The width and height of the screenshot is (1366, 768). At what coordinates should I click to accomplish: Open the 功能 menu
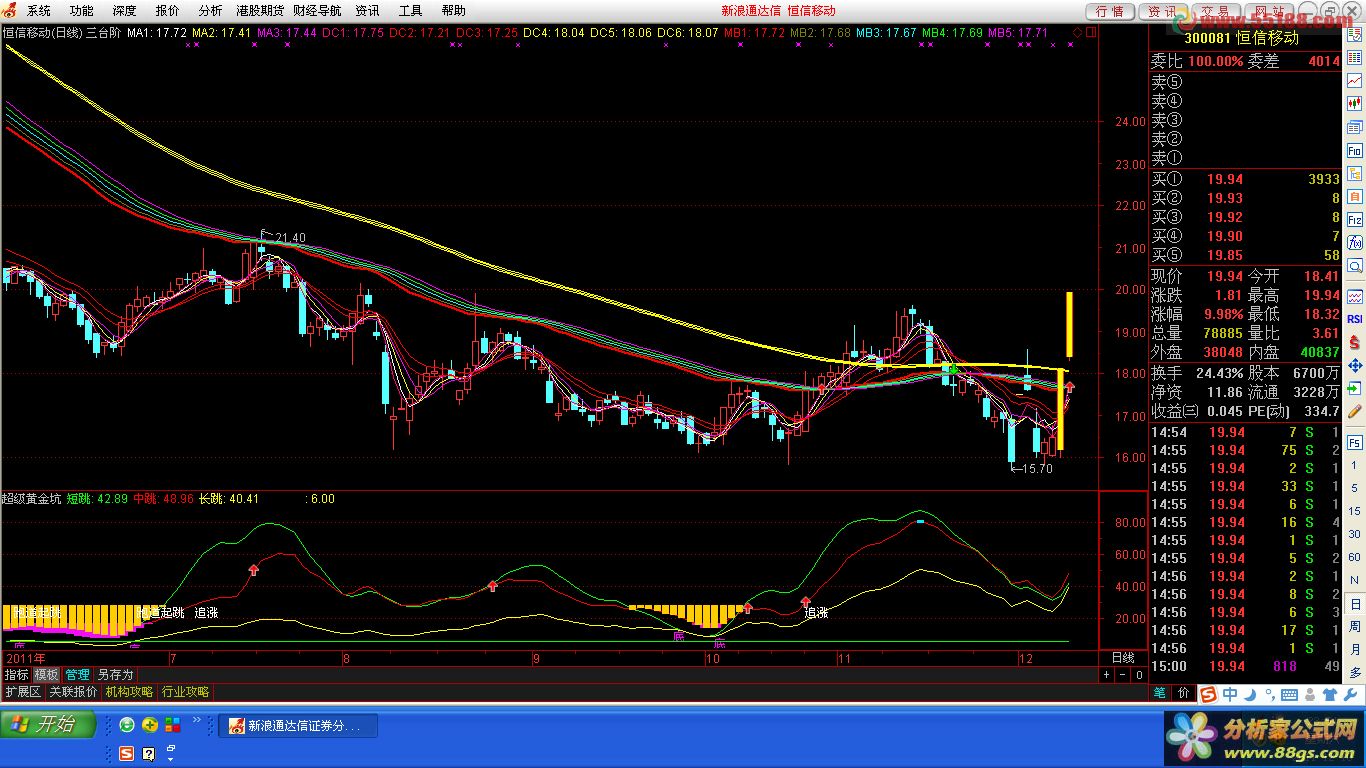(81, 11)
